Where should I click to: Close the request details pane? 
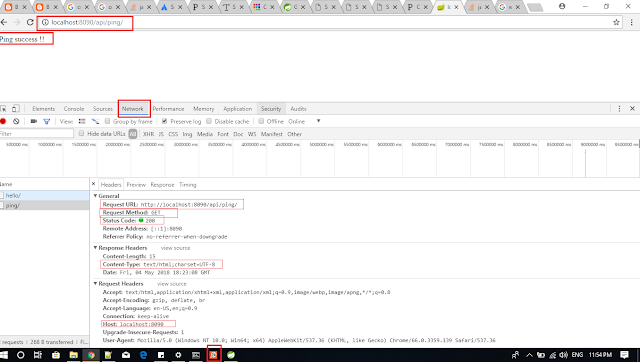[x=93, y=184]
